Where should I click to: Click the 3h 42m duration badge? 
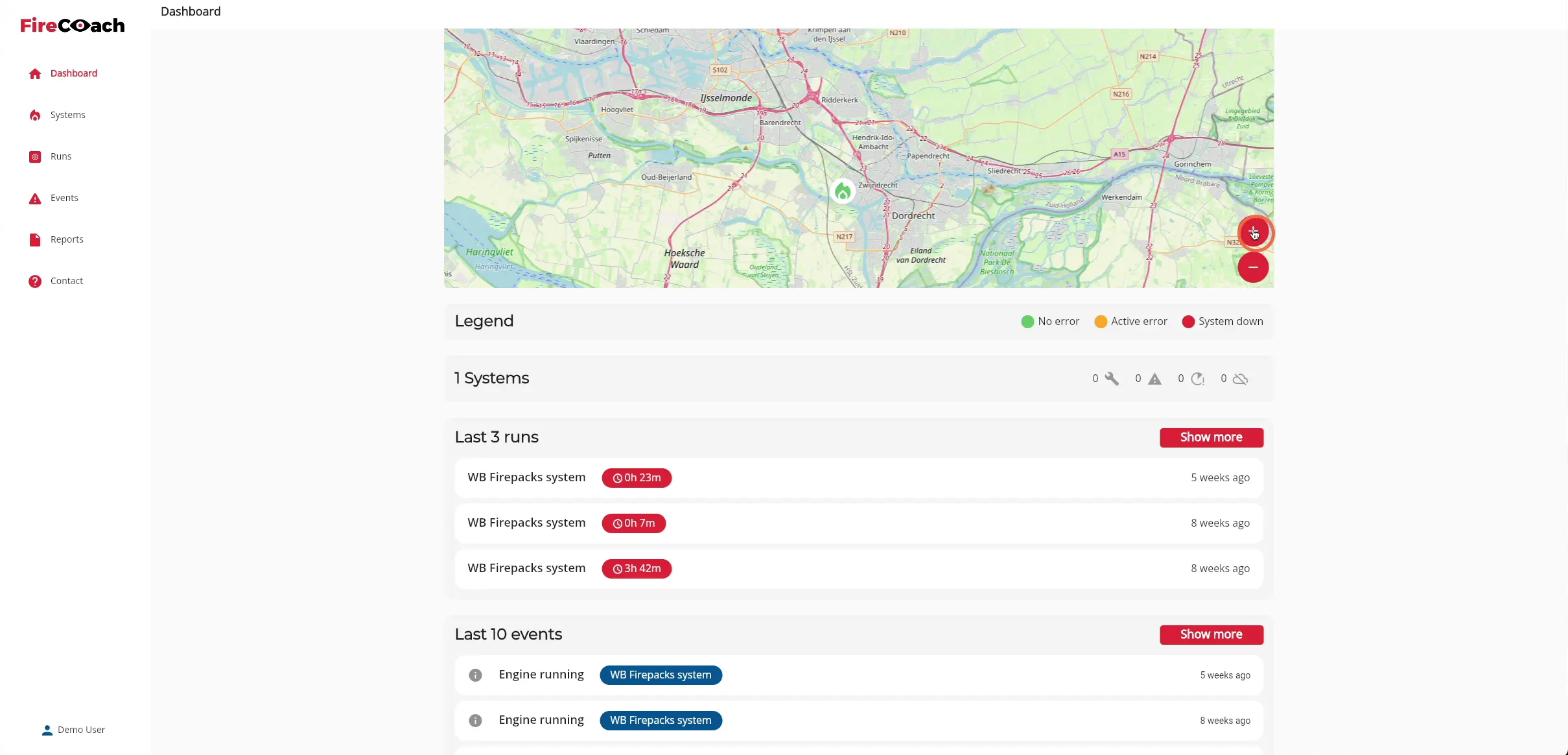pyautogui.click(x=637, y=569)
